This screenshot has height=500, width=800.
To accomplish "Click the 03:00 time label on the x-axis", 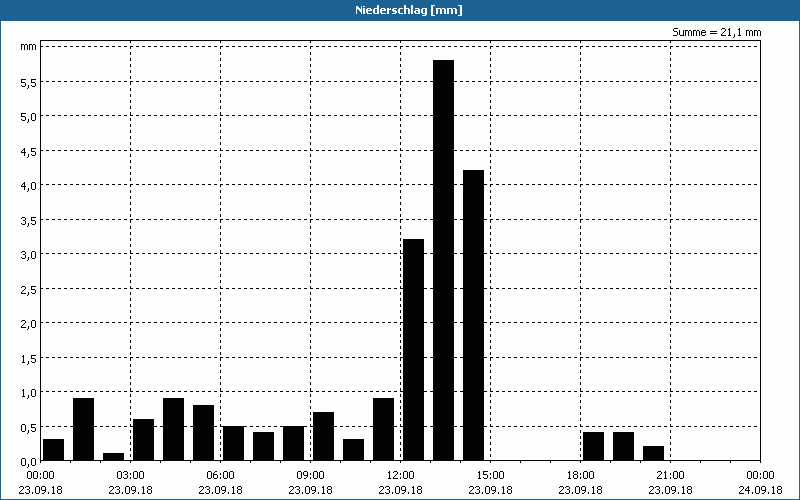I will pos(131,476).
